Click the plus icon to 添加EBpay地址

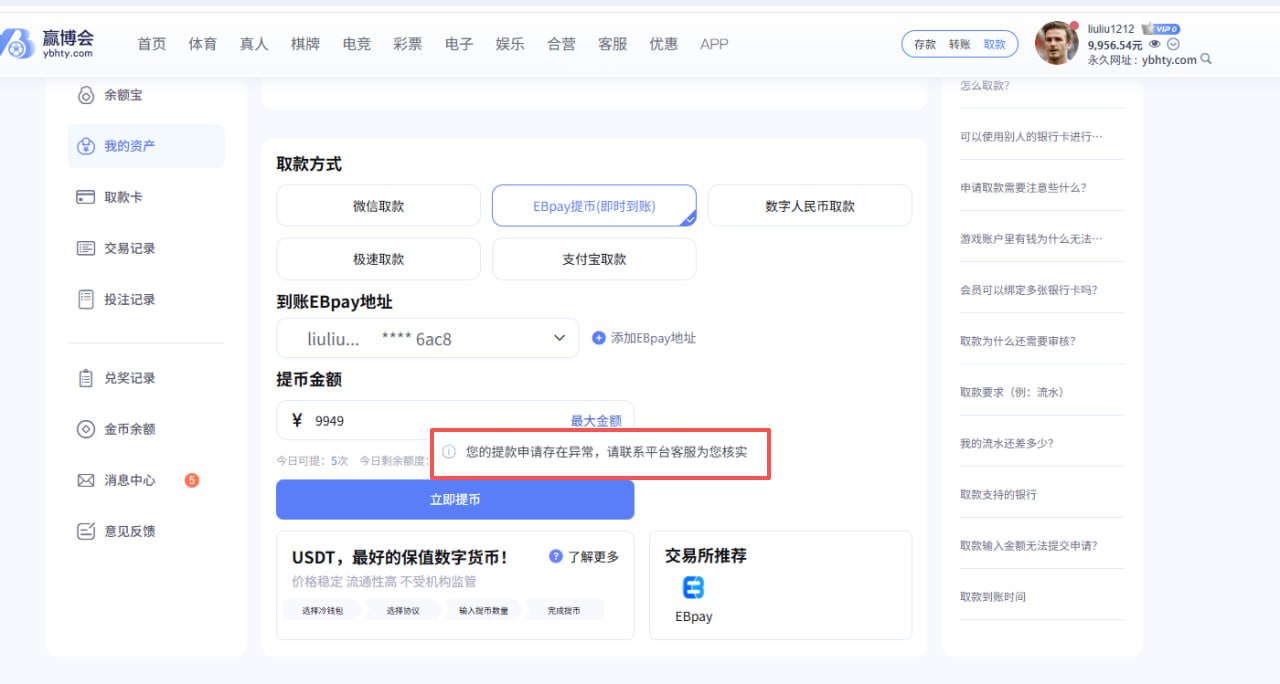pos(599,338)
